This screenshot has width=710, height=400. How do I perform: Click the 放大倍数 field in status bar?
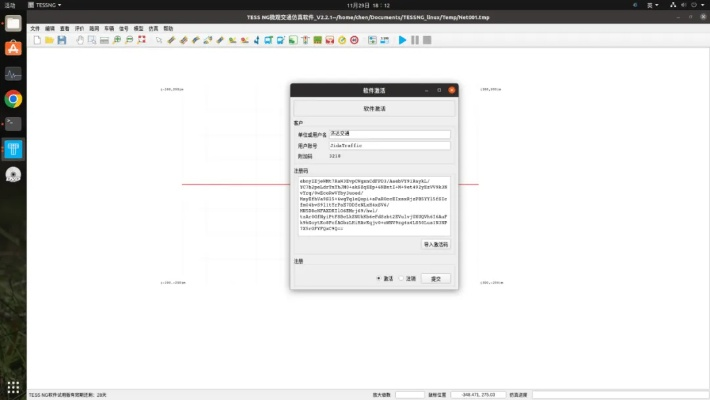click(x=410, y=395)
